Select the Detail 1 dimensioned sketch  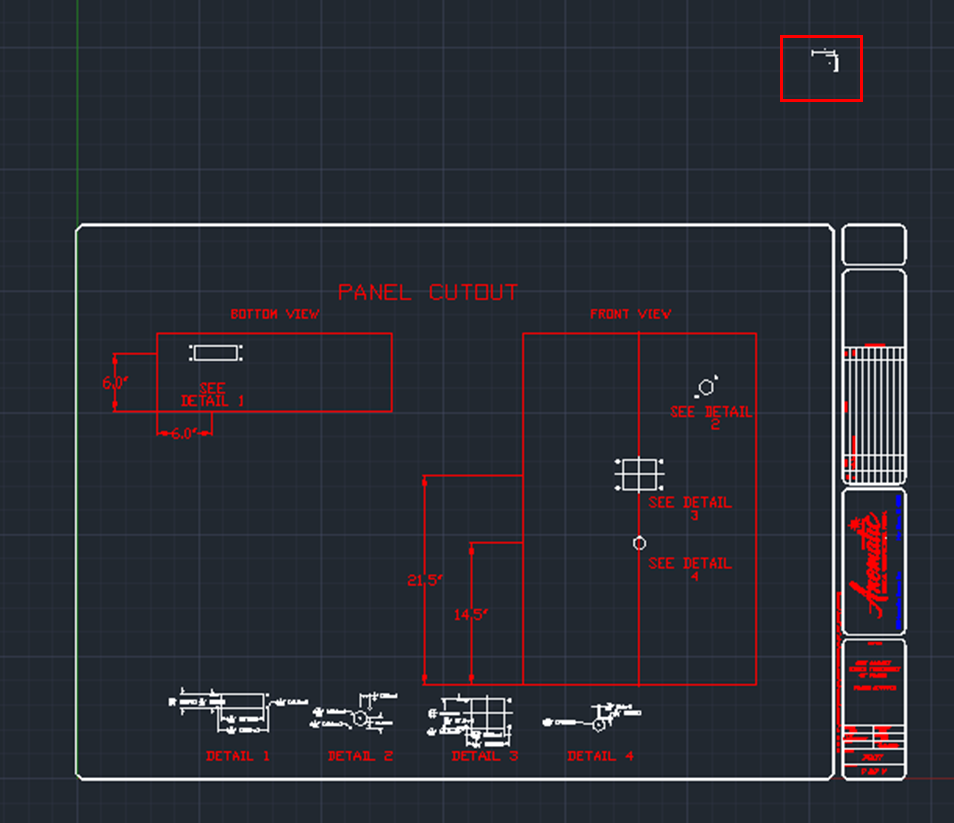237,710
